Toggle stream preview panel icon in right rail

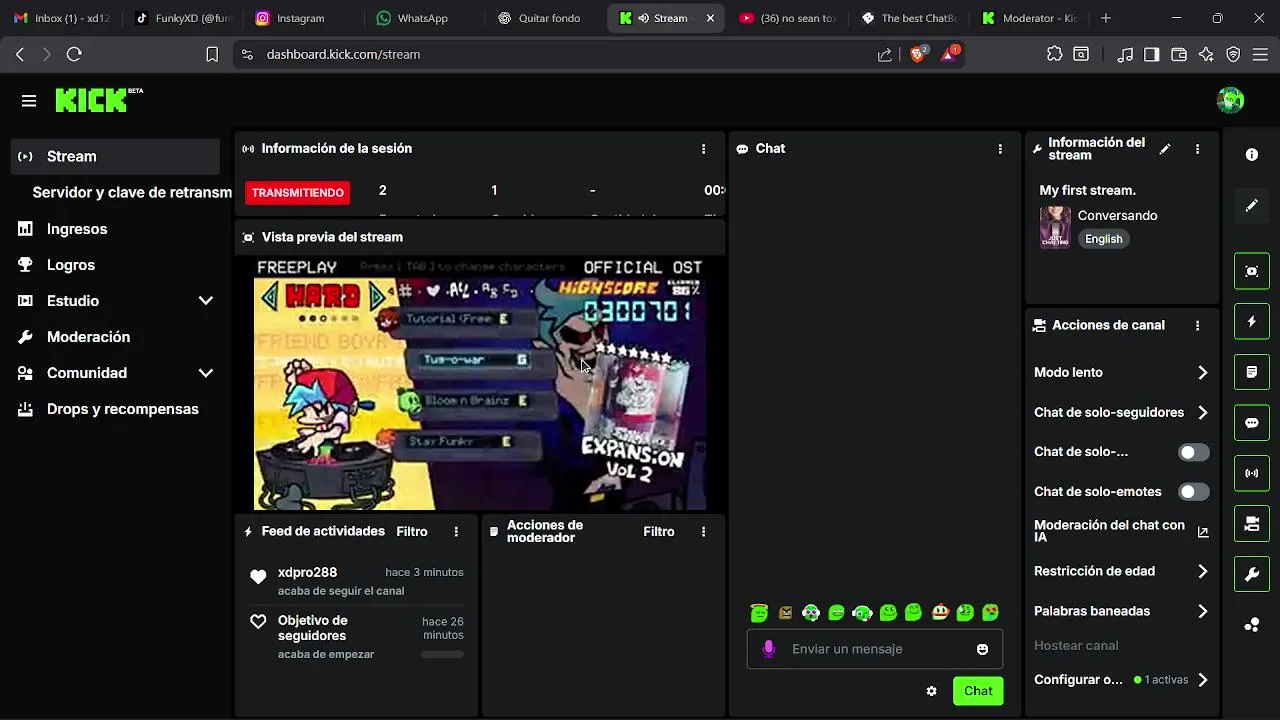[x=1252, y=271]
